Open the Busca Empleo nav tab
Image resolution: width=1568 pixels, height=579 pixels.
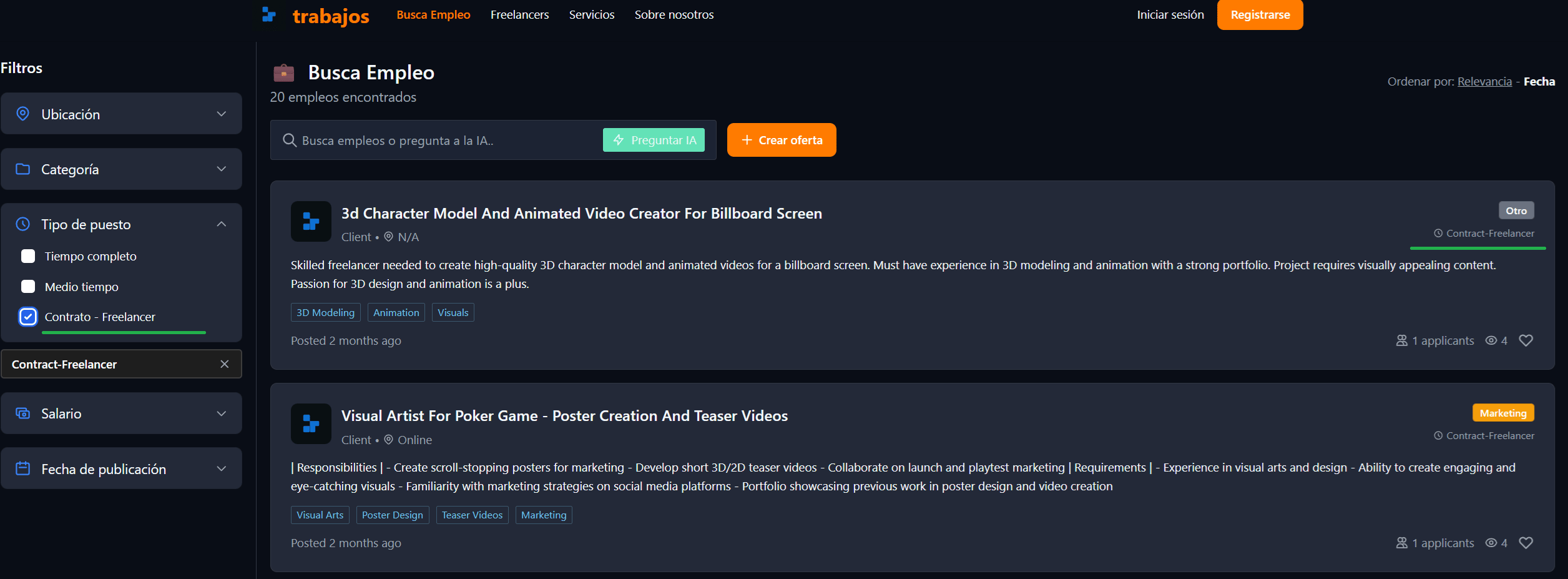(x=433, y=14)
